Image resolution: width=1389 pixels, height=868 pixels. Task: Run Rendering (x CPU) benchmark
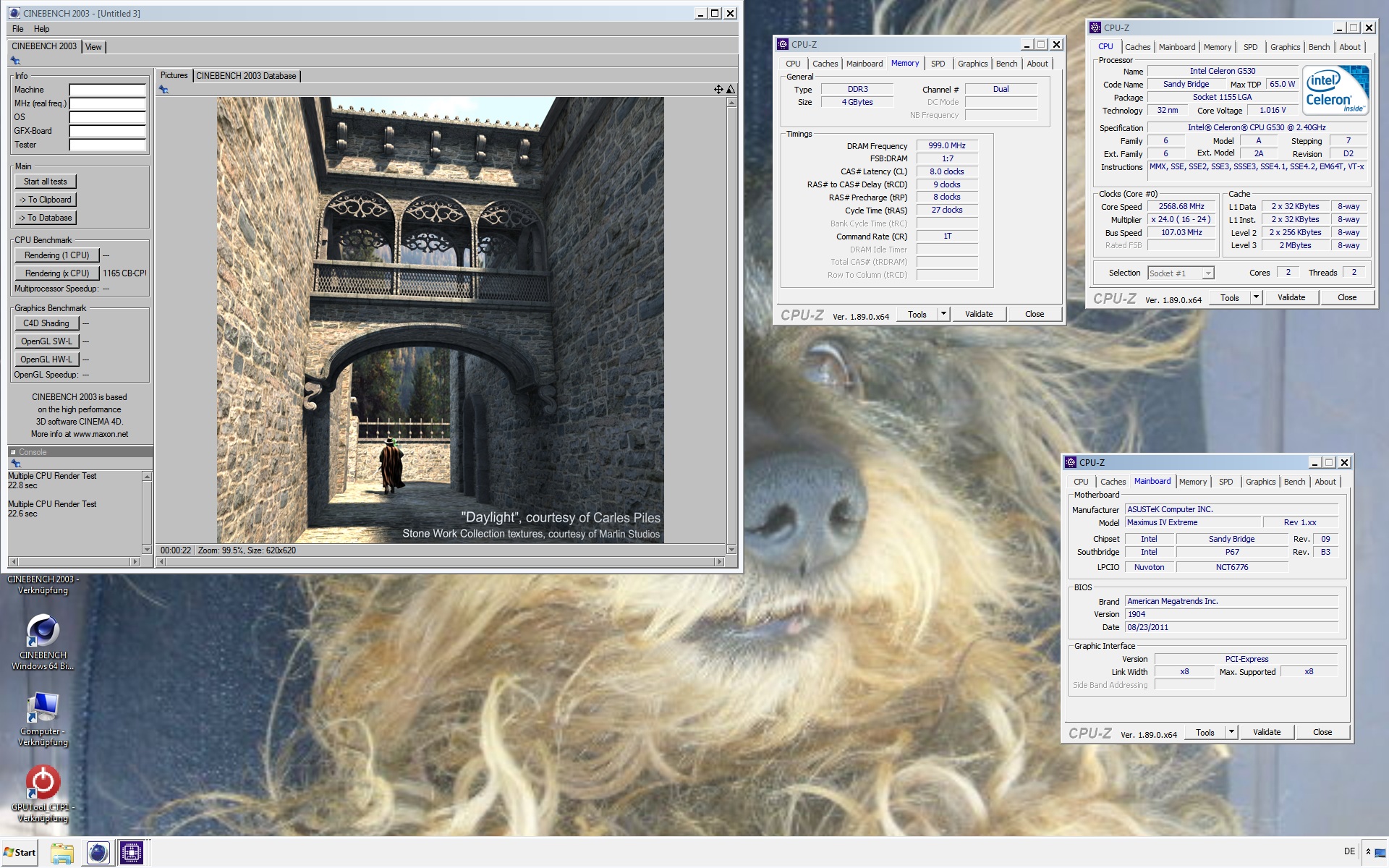click(x=56, y=273)
